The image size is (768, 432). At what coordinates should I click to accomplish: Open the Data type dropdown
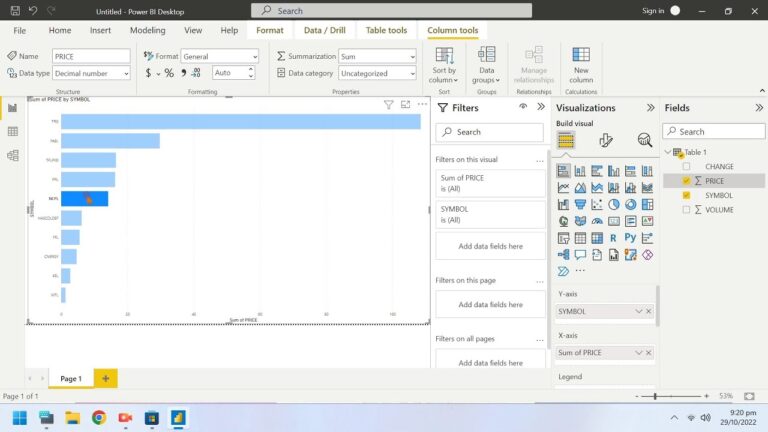click(x=91, y=73)
